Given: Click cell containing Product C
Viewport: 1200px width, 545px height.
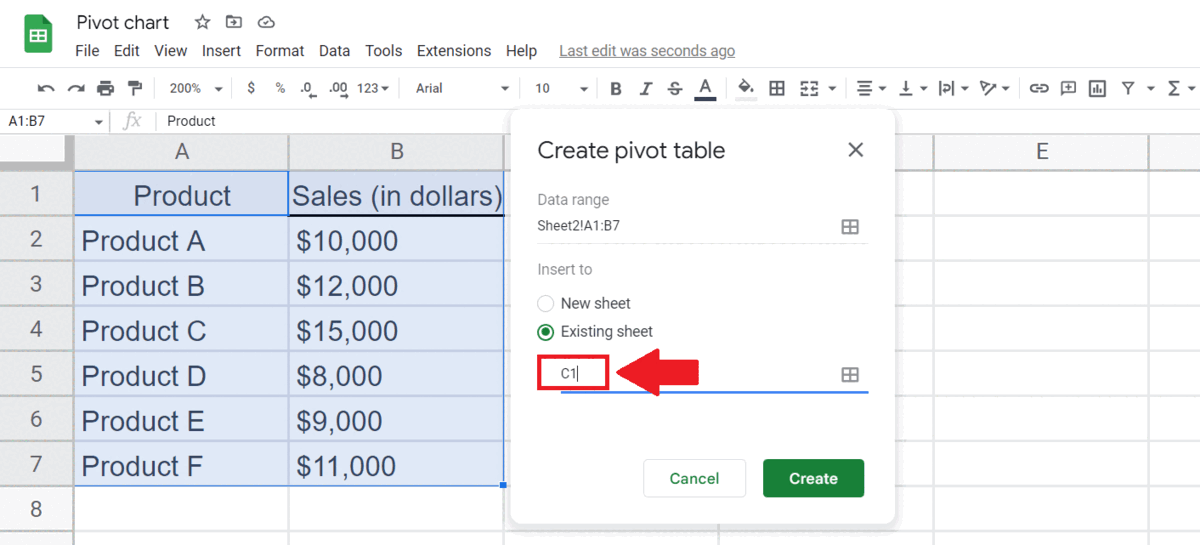Looking at the screenshot, I should tap(182, 330).
